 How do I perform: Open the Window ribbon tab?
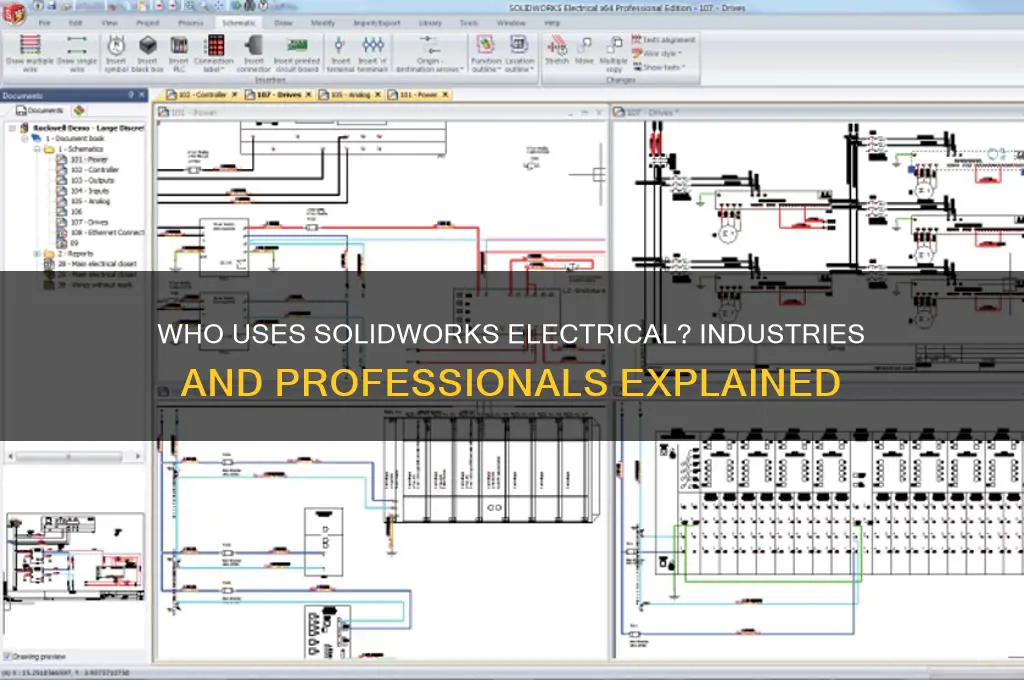pyautogui.click(x=511, y=23)
